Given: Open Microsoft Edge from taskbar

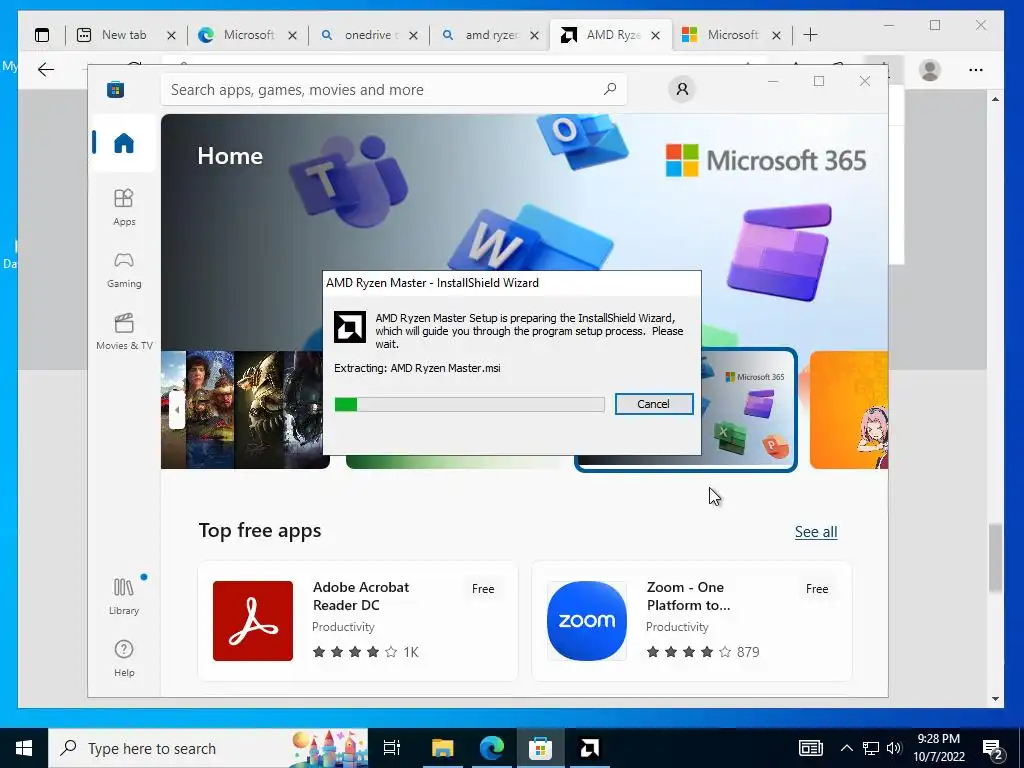Looking at the screenshot, I should [492, 748].
